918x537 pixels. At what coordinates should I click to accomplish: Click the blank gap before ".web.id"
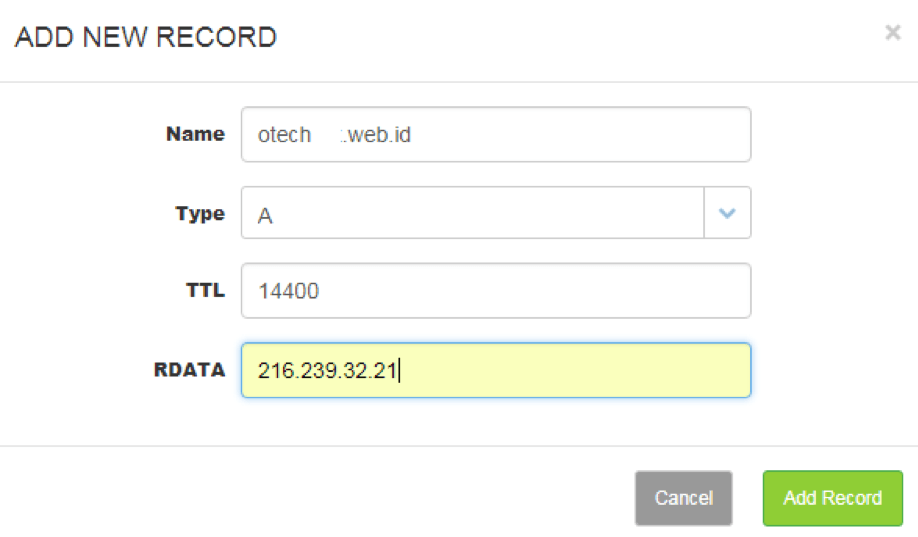click(326, 135)
